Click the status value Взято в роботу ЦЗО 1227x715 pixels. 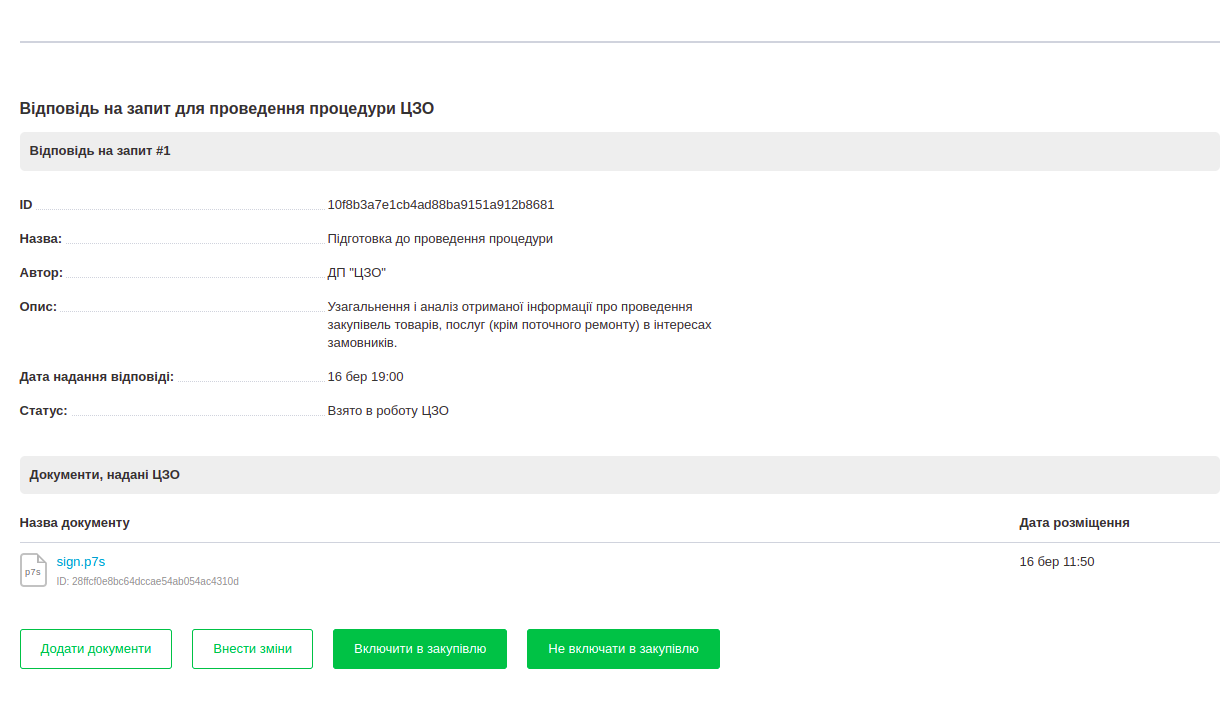click(x=388, y=411)
